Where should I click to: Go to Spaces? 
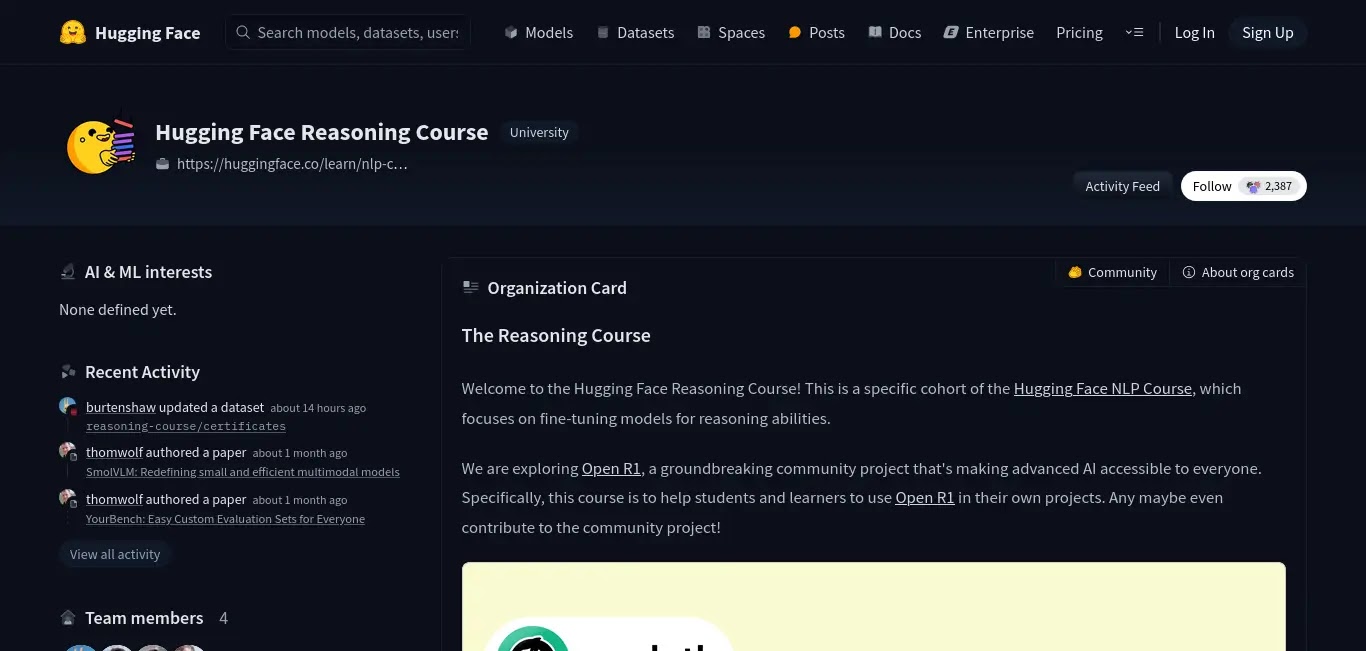click(x=731, y=32)
